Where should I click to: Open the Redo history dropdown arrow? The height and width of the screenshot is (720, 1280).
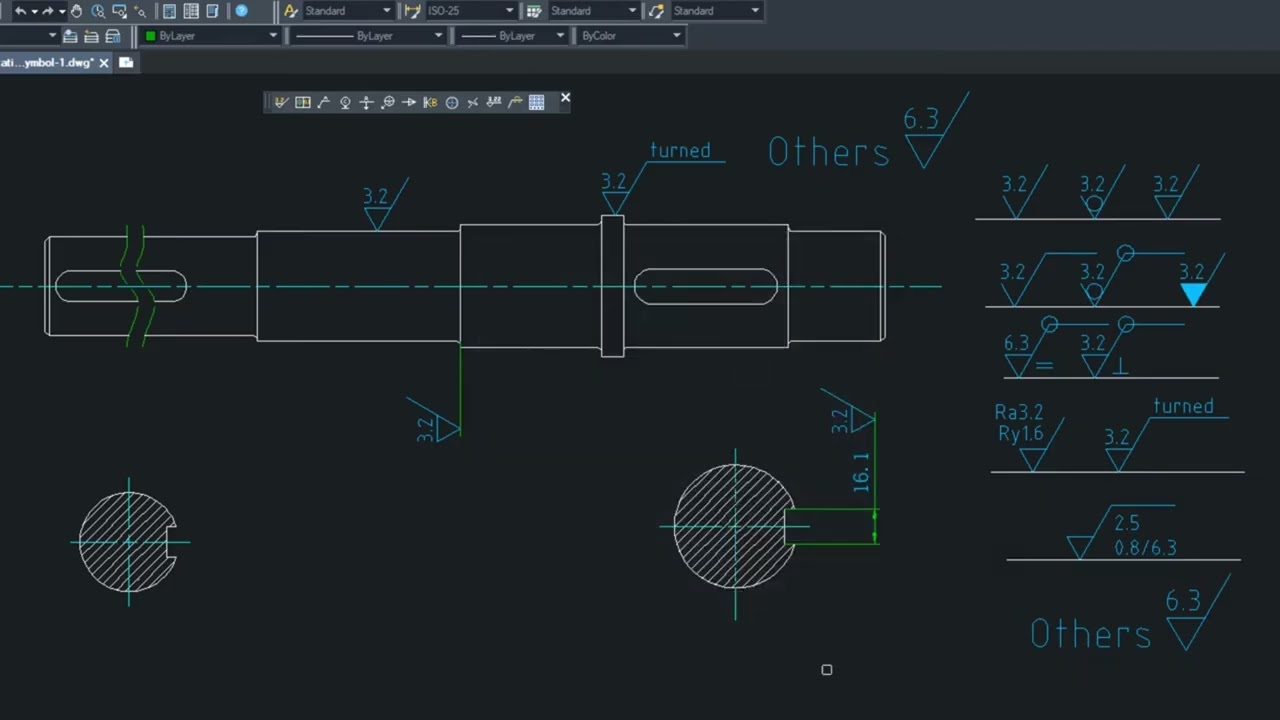coord(61,11)
